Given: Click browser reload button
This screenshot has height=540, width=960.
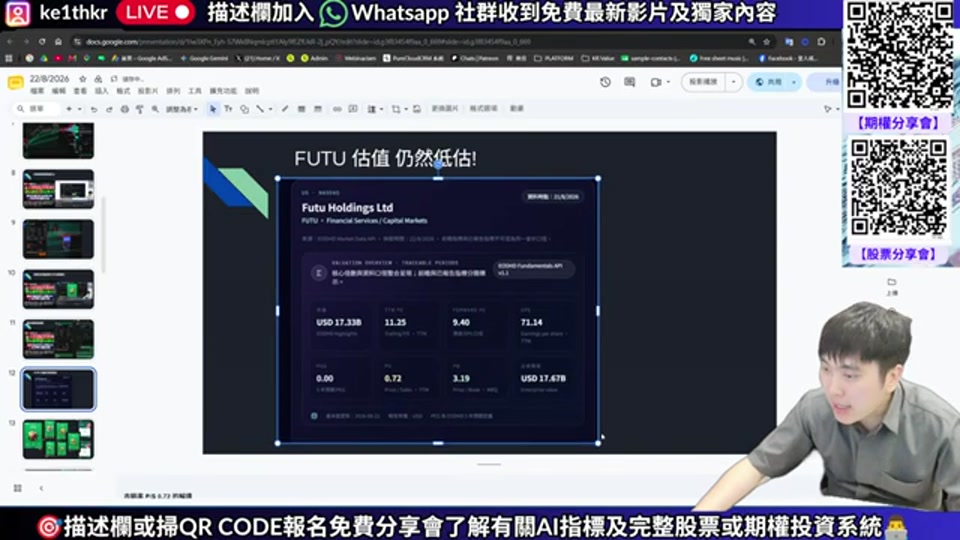Looking at the screenshot, I should pos(42,42).
